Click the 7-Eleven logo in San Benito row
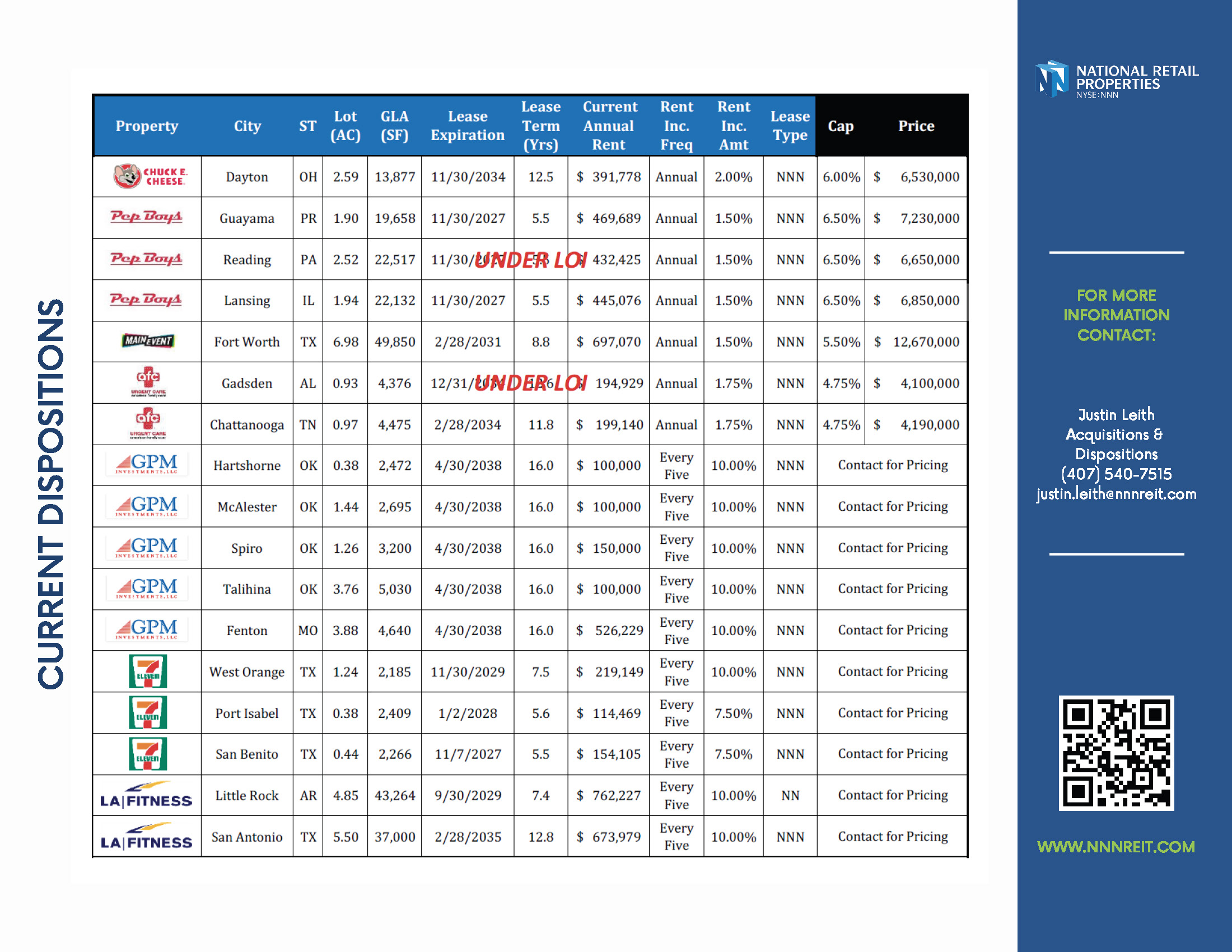This screenshot has height=952, width=1232. coord(148,753)
